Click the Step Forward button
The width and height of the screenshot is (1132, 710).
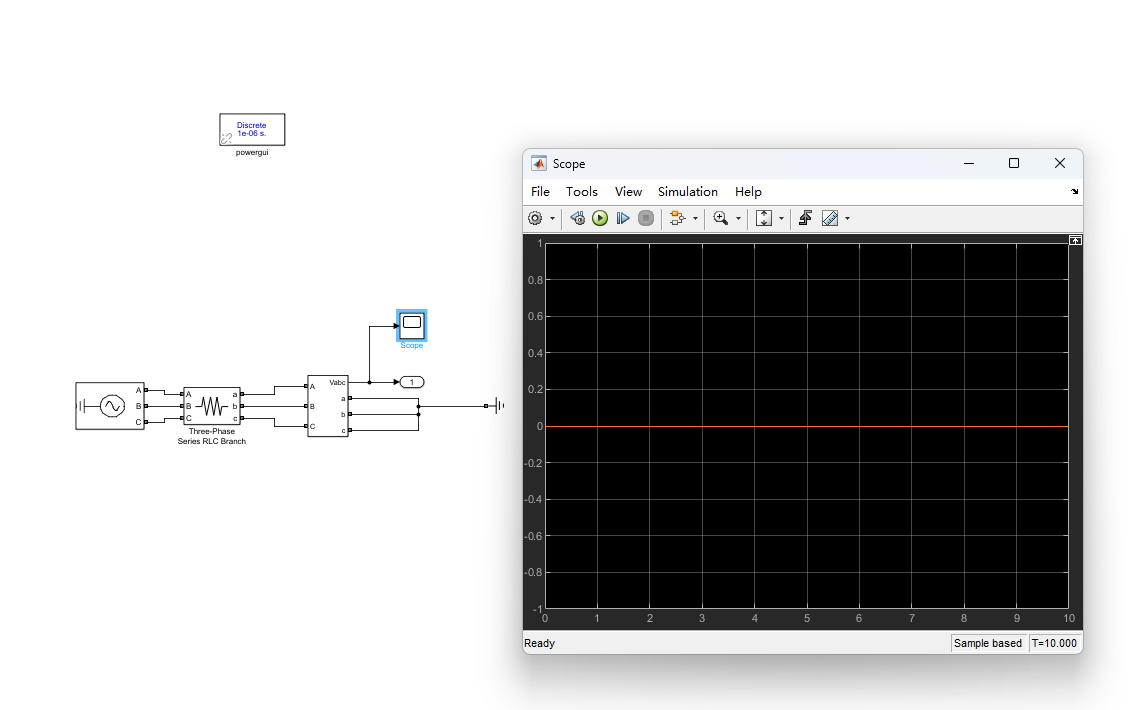(x=623, y=218)
